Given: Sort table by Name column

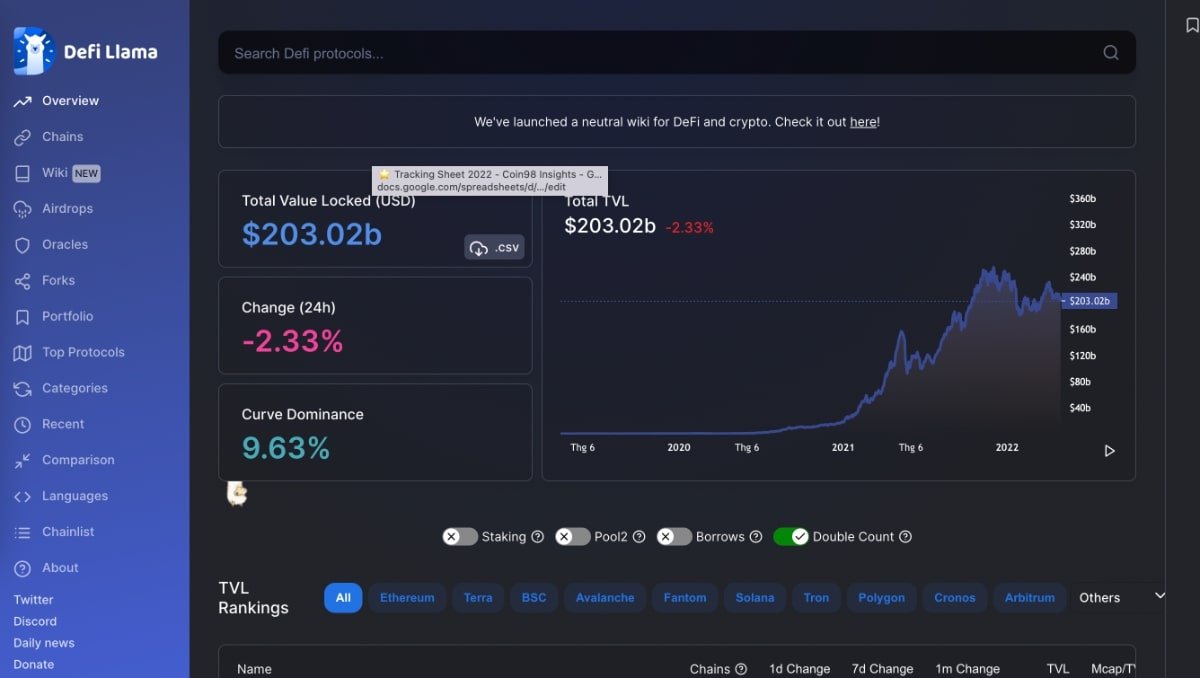Looking at the screenshot, I should click(x=254, y=669).
